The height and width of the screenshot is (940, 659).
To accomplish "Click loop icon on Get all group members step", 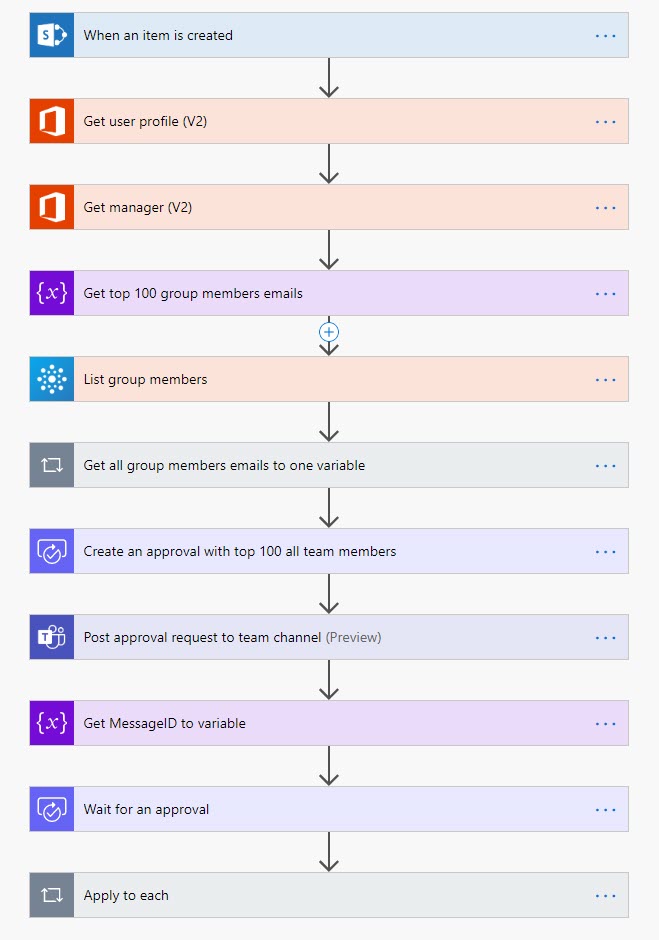I will tap(51, 465).
